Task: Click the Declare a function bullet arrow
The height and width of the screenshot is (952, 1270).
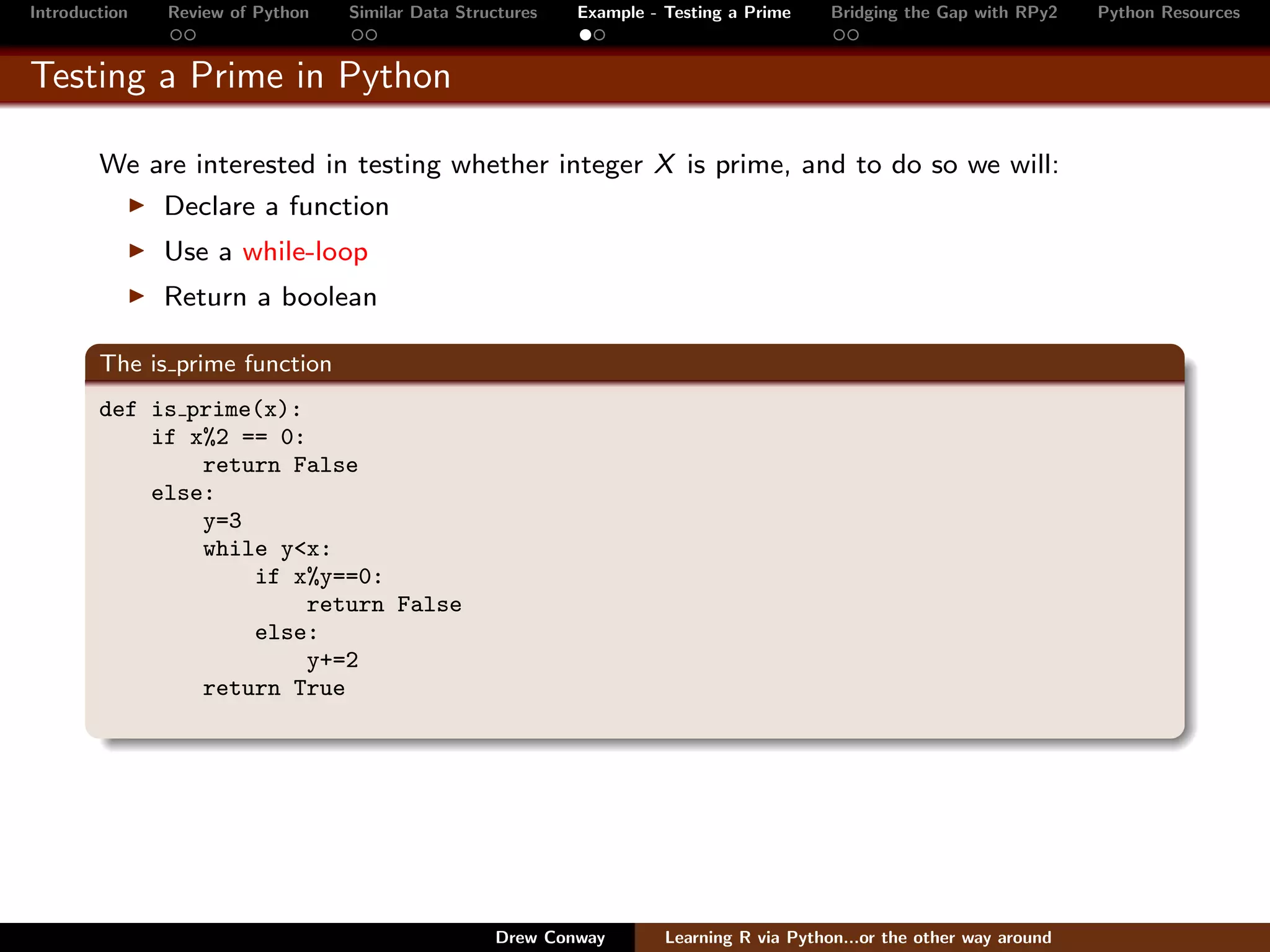Action: pyautogui.click(x=137, y=205)
